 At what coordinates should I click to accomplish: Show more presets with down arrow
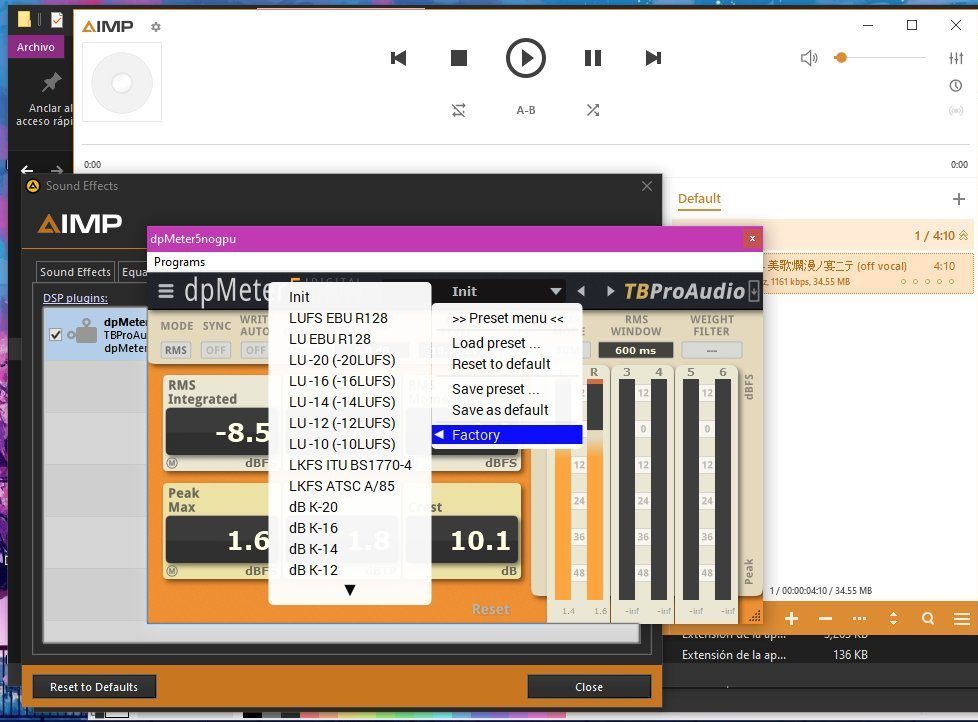tap(350, 590)
